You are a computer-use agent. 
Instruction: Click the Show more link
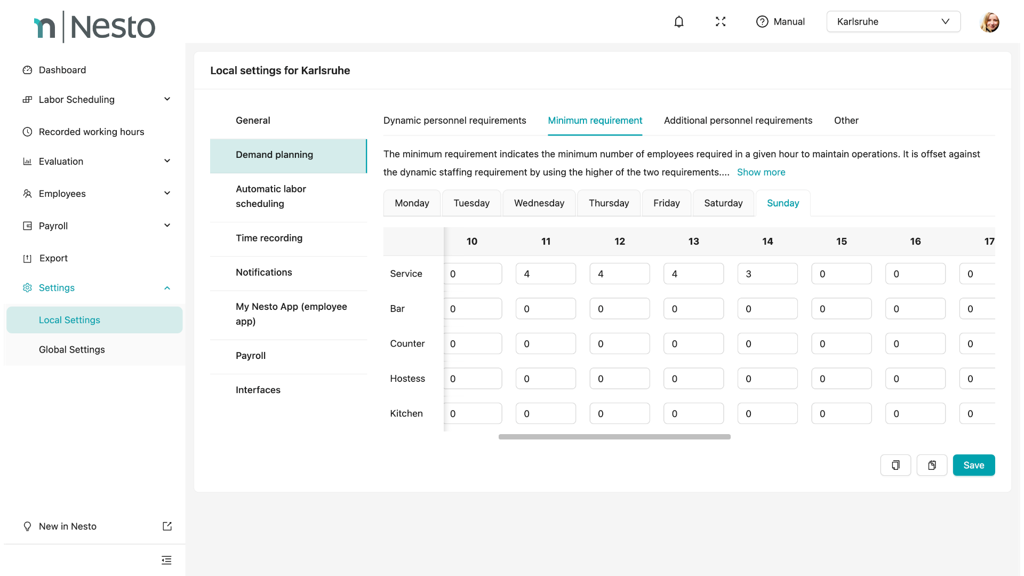761,172
